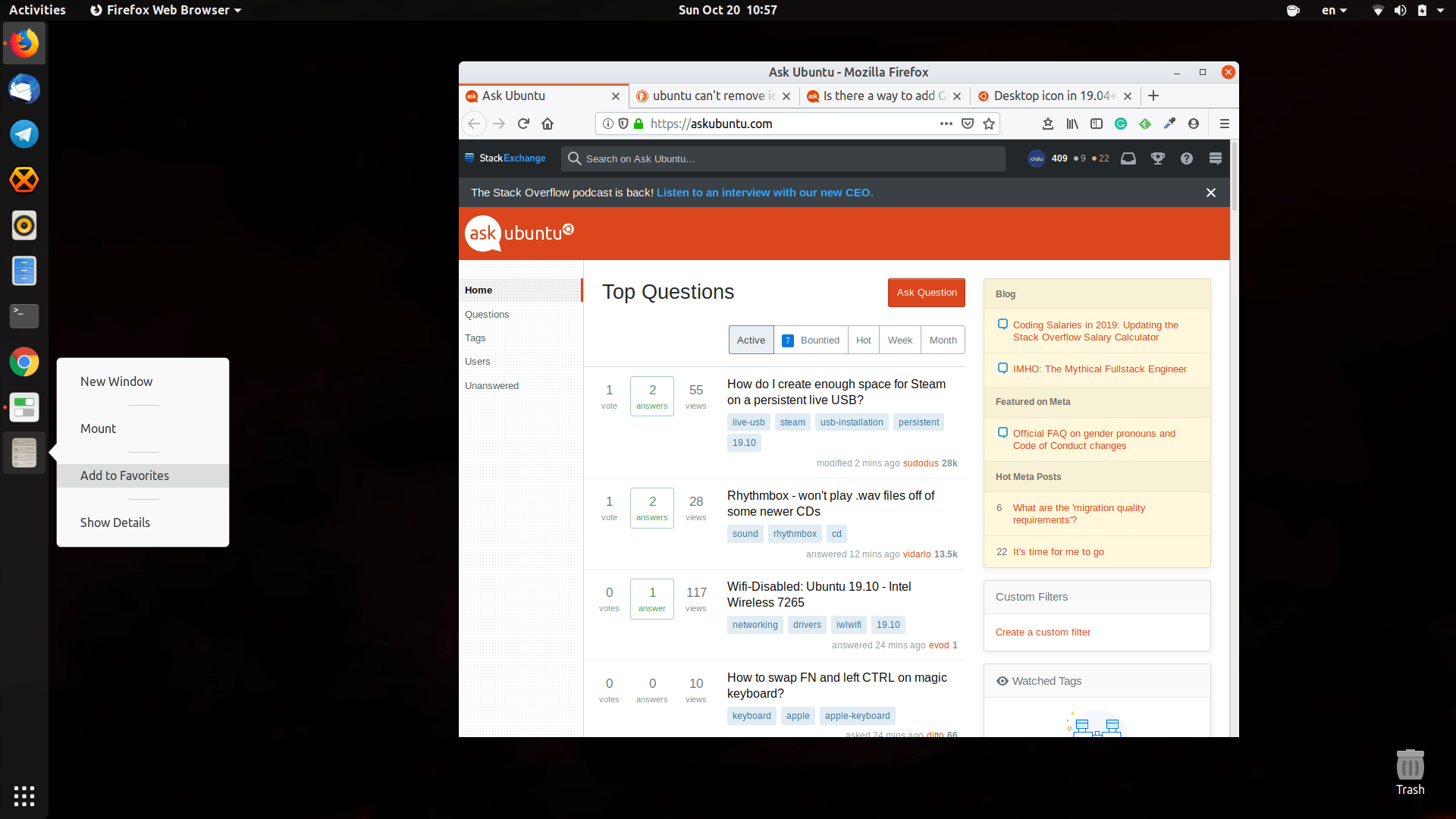Open Firefox Library icon in toolbar
The height and width of the screenshot is (819, 1456).
[1072, 124]
